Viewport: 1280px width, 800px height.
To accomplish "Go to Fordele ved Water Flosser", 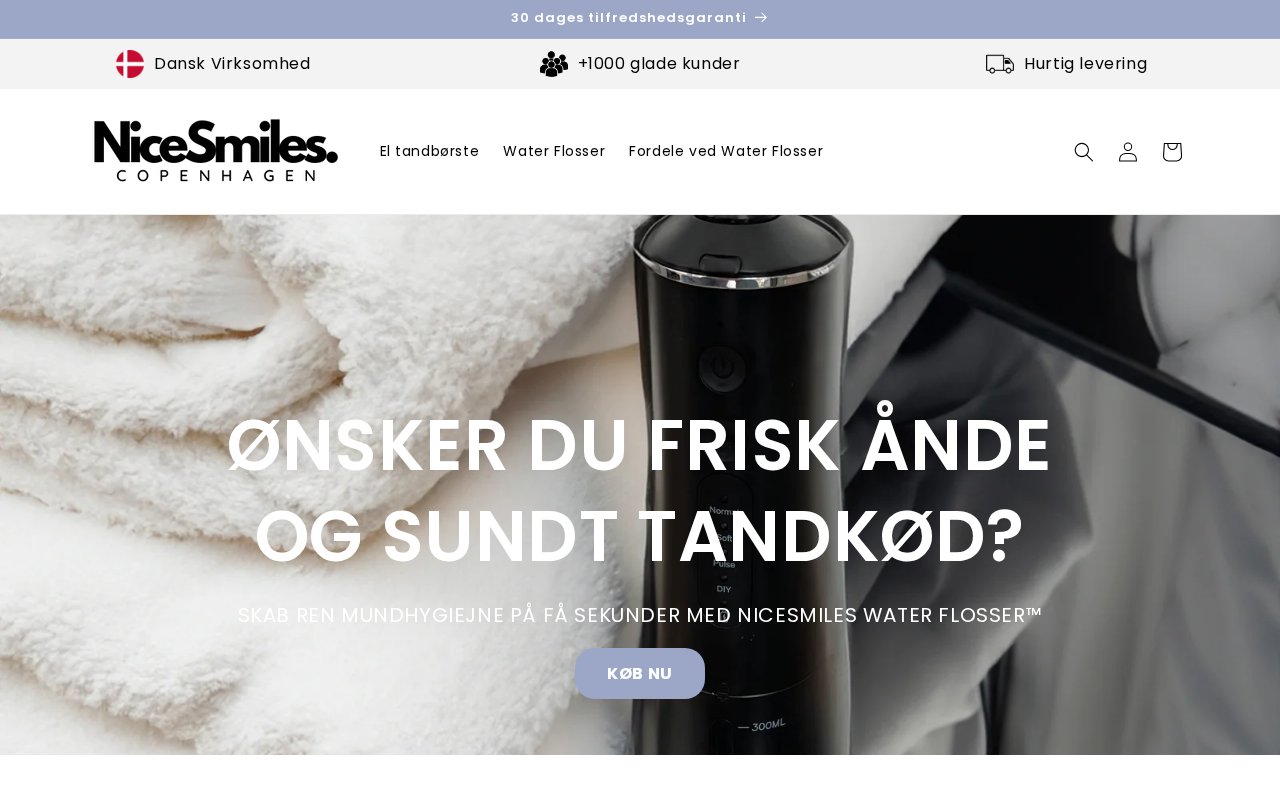I will coord(726,151).
